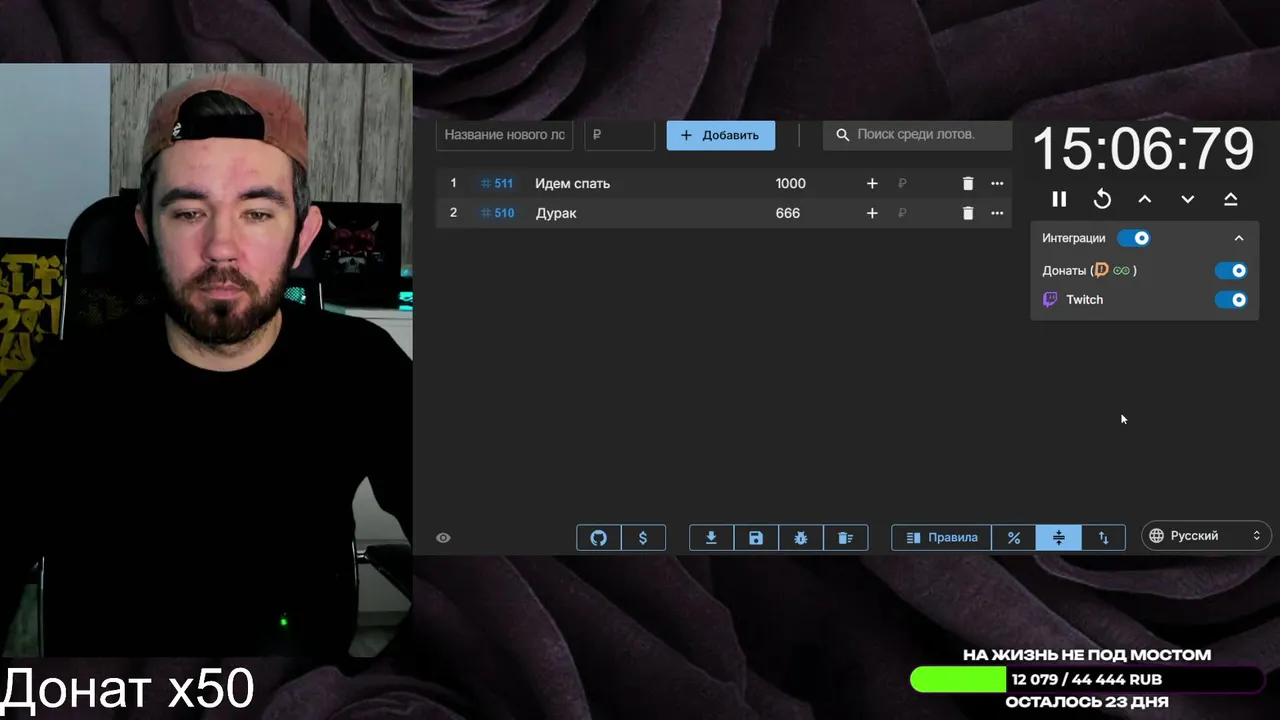This screenshot has height=720, width=1280.
Task: Click ruble field in Дурак row
Action: (903, 213)
